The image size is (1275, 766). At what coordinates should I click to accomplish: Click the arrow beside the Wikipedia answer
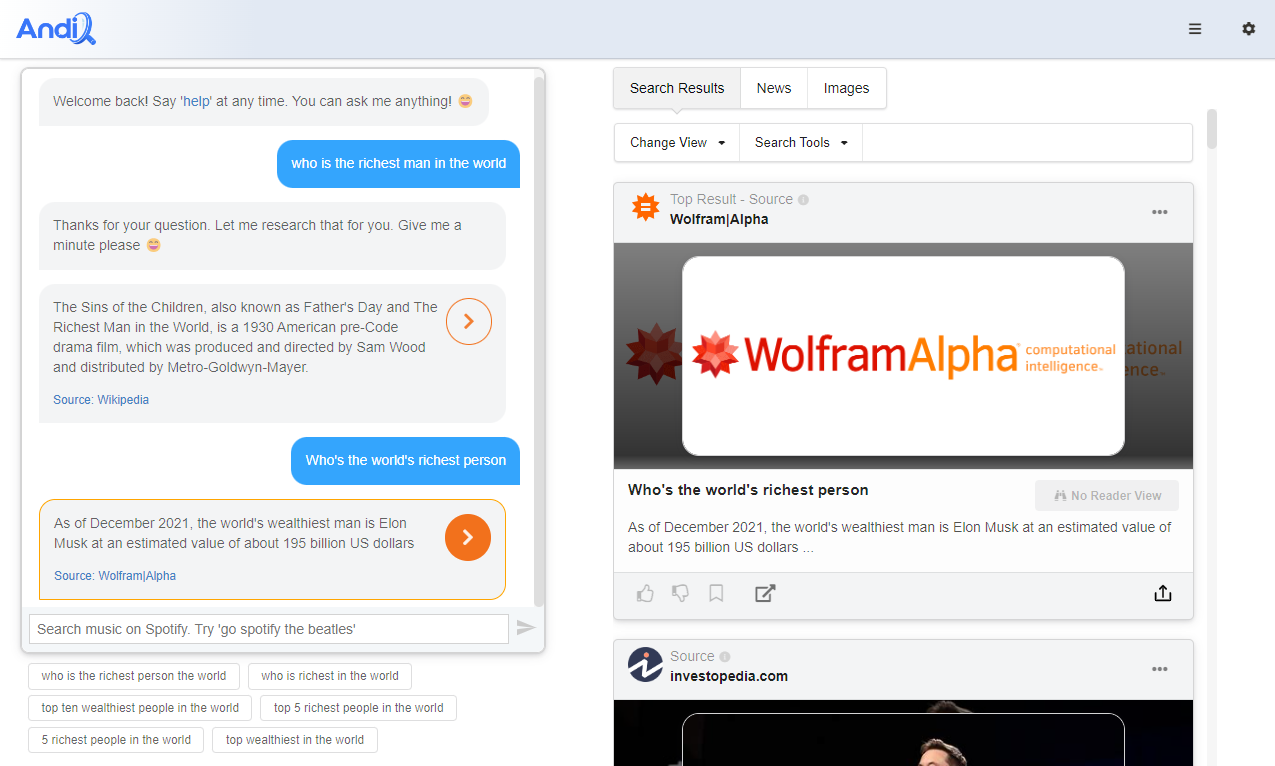(x=469, y=321)
